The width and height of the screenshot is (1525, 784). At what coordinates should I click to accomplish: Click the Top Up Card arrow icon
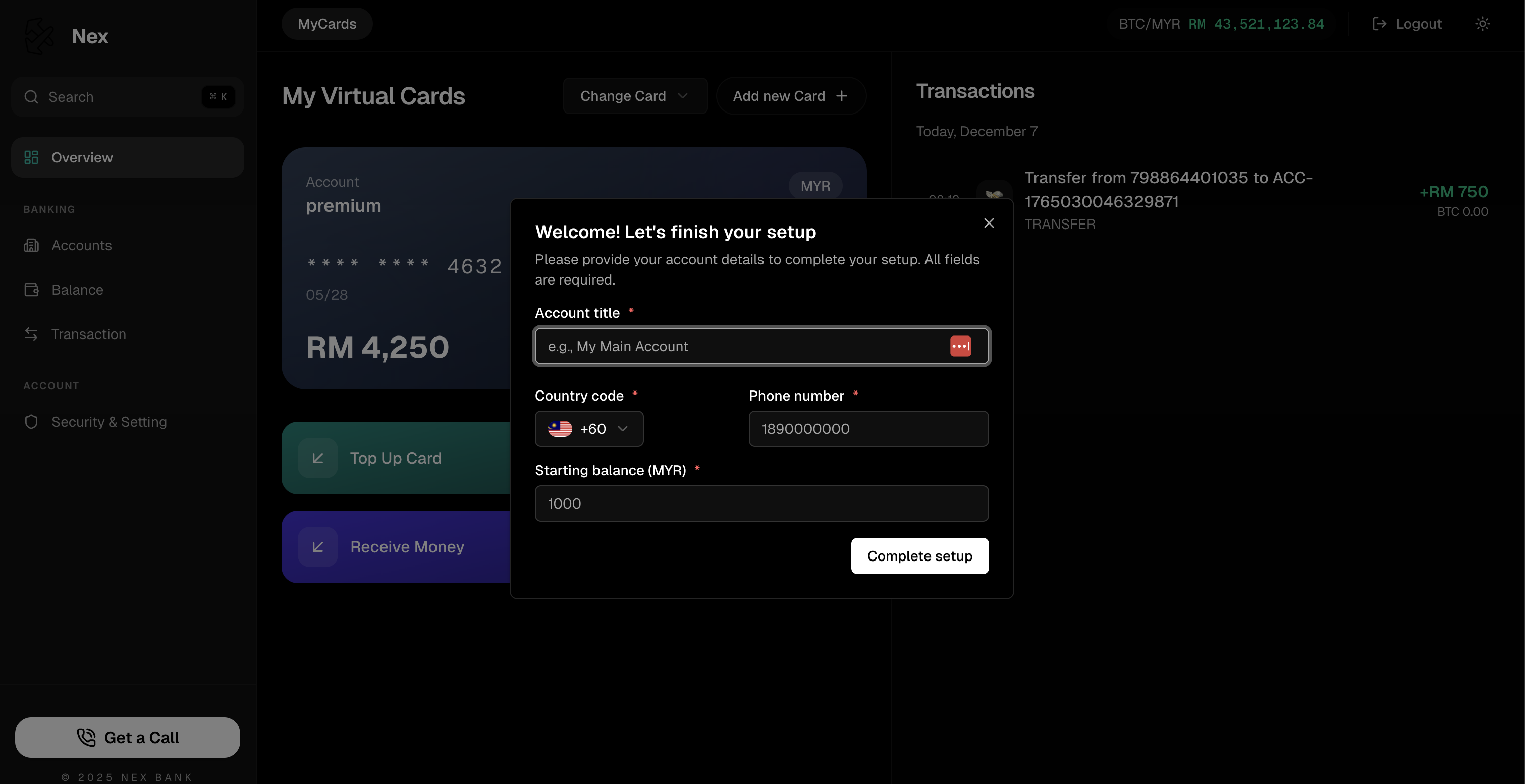pyautogui.click(x=318, y=458)
